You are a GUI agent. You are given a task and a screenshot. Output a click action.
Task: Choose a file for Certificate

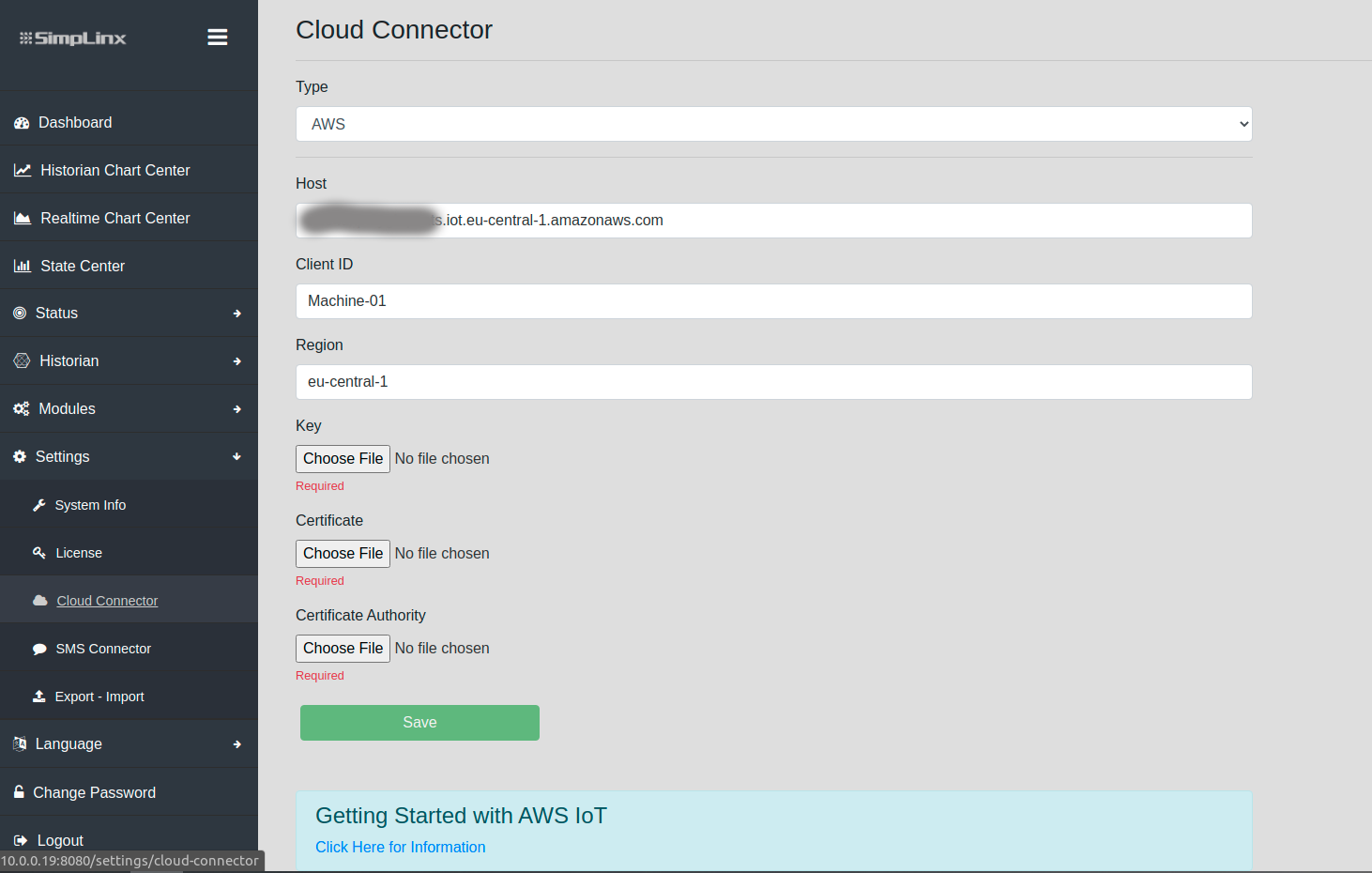[x=343, y=554]
